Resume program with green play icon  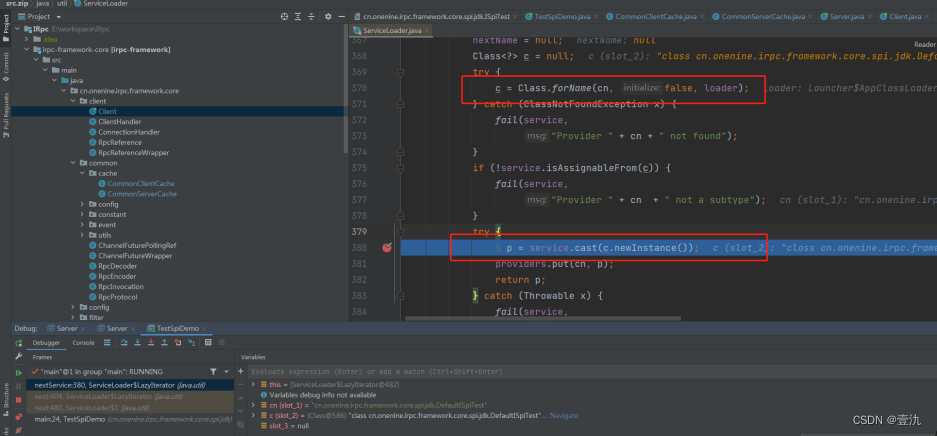tap(19, 372)
